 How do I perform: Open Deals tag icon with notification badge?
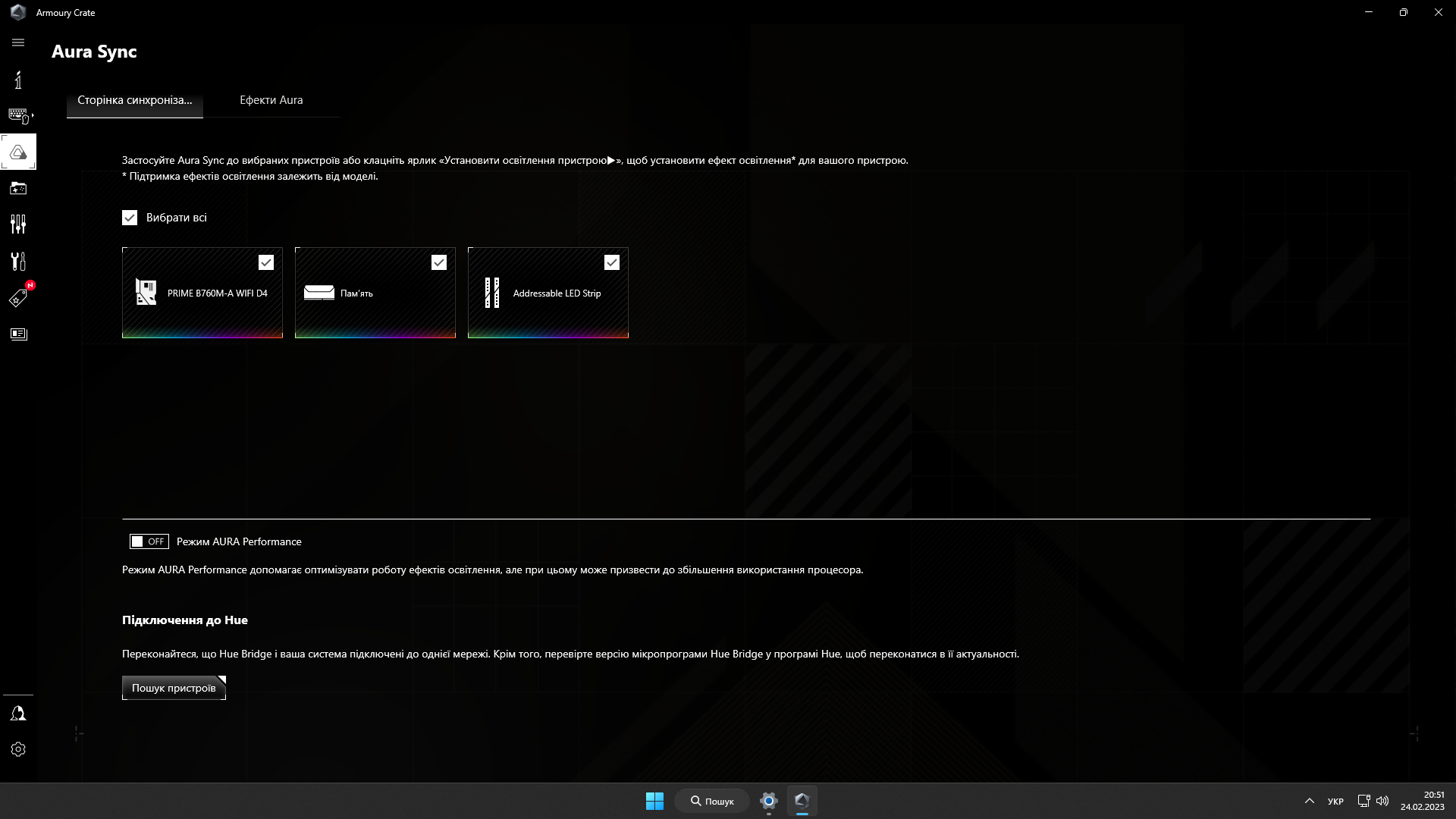(x=18, y=298)
